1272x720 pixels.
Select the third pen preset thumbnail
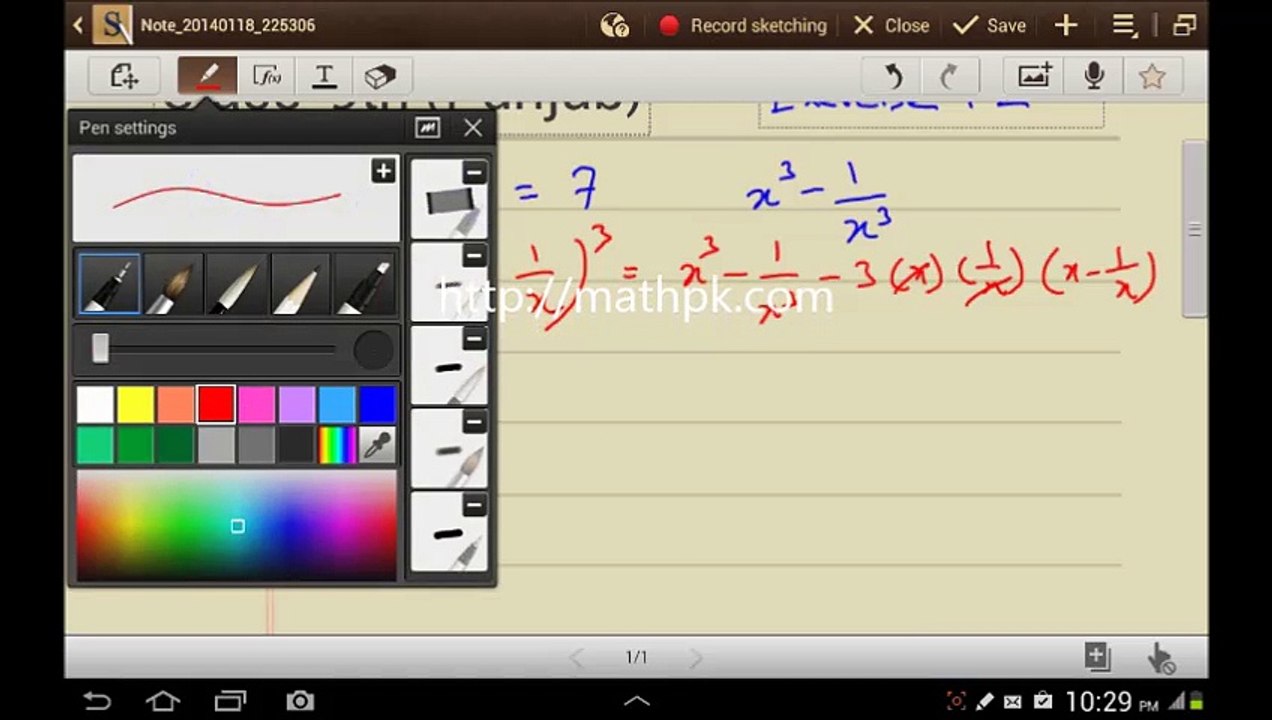coord(448,366)
